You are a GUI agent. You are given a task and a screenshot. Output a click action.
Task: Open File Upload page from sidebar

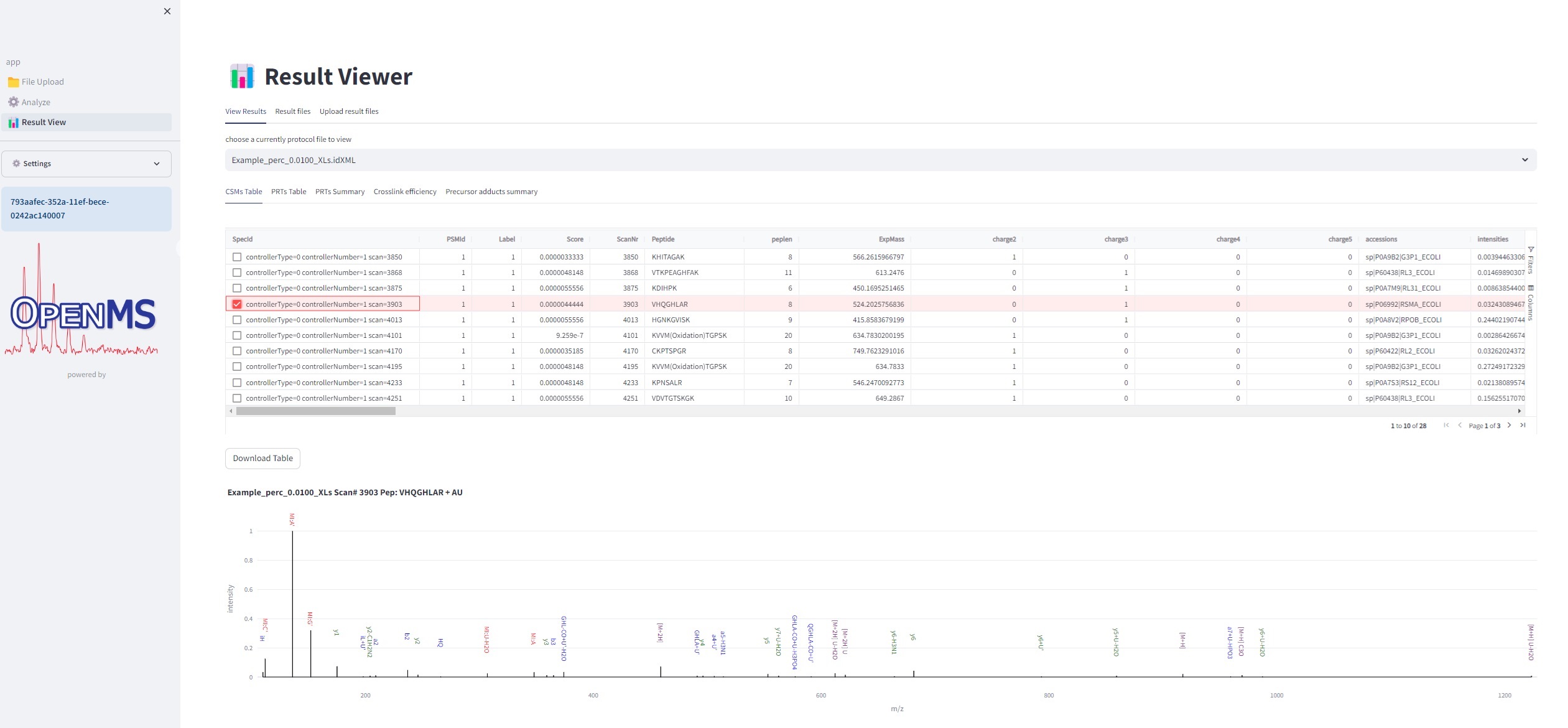pyautogui.click(x=42, y=82)
